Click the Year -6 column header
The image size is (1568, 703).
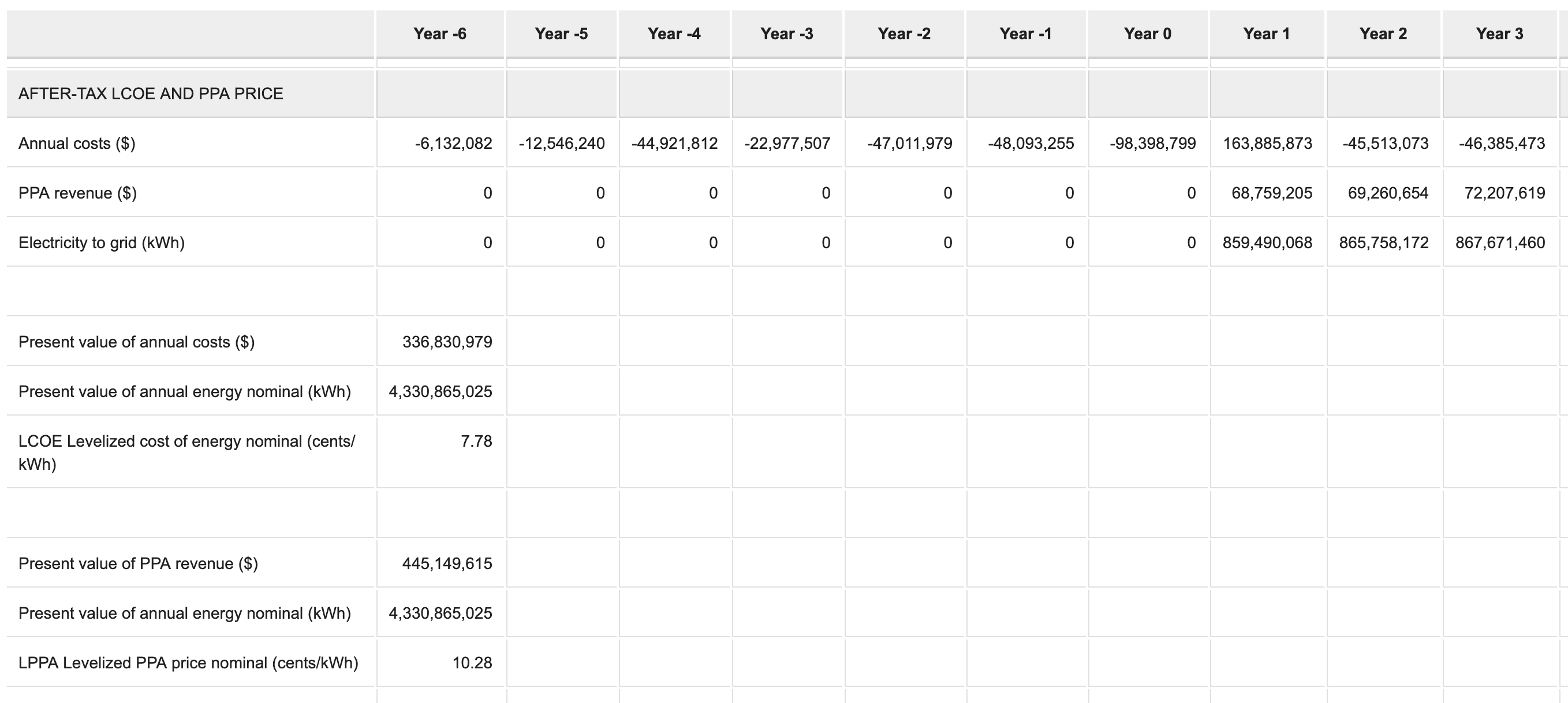(x=439, y=34)
